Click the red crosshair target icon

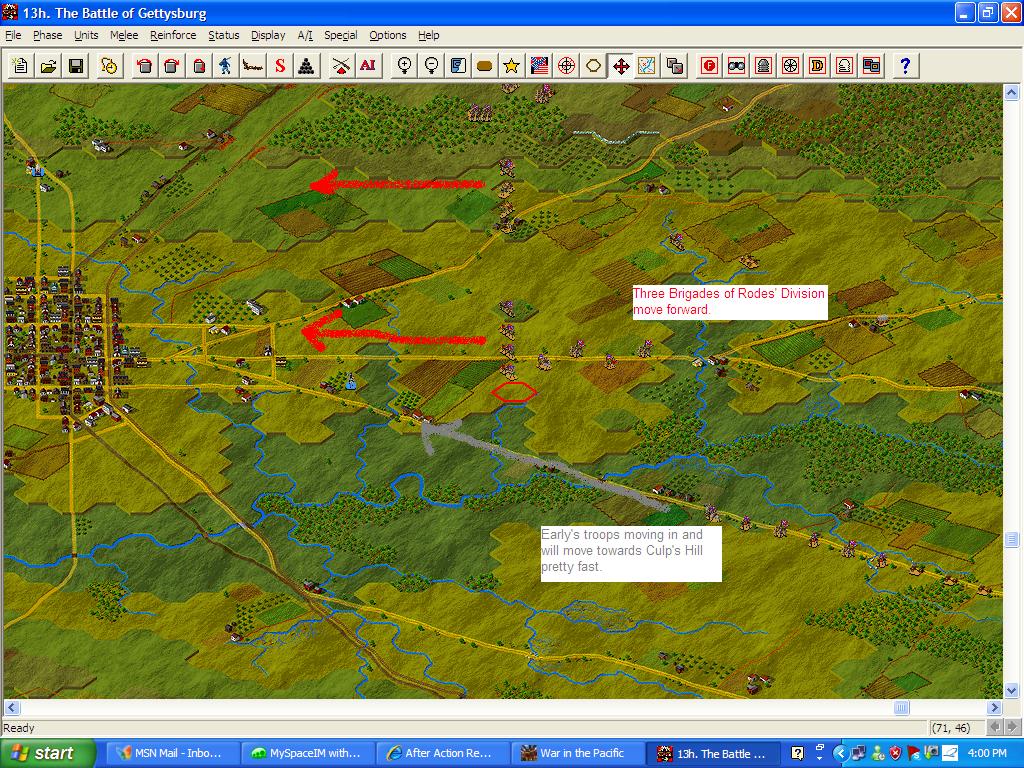566,65
